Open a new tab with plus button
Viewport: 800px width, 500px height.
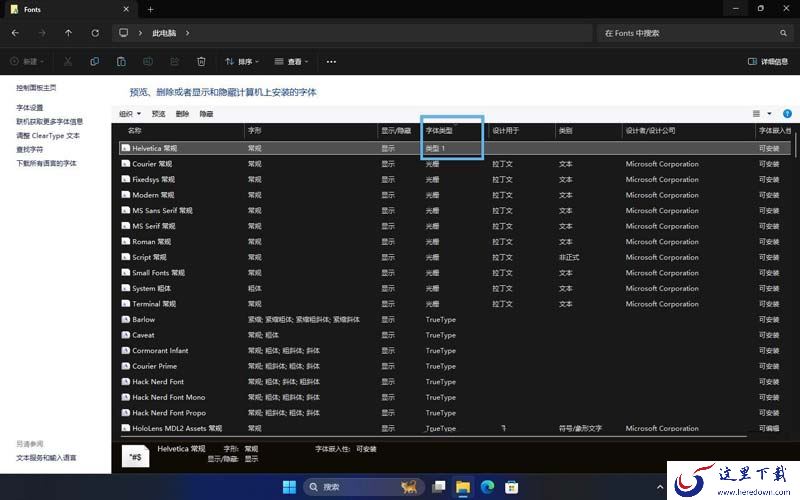click(x=151, y=9)
